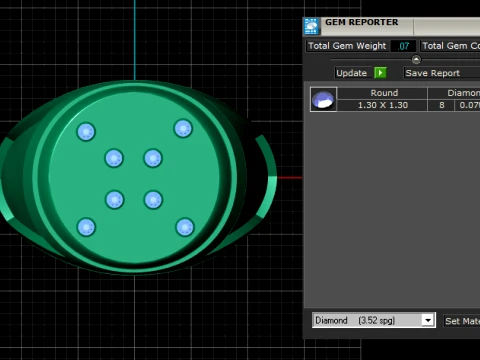Click the Round cell in the gem table
The image size is (480, 360).
[x=383, y=93]
